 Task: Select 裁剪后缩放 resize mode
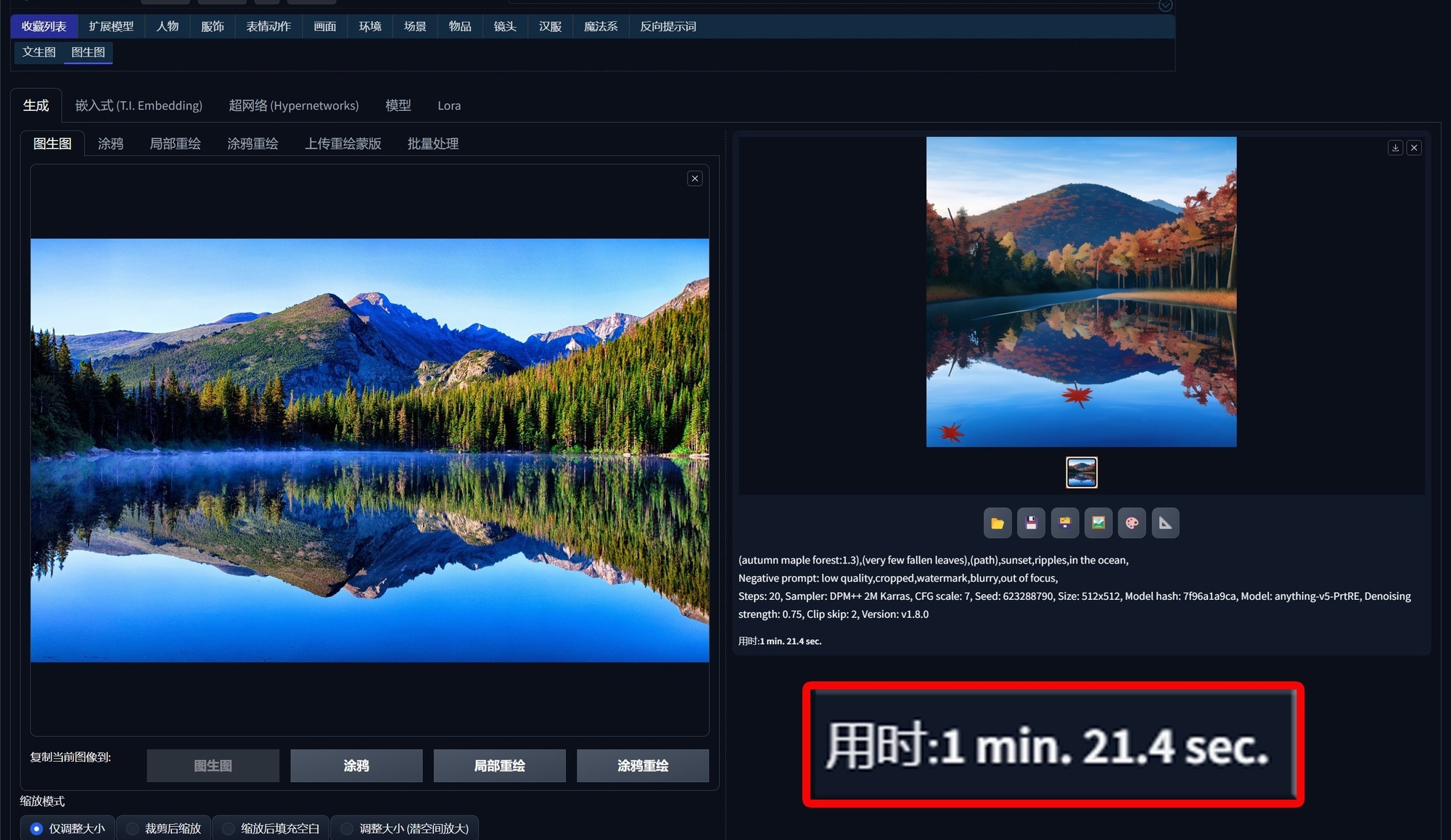164,828
